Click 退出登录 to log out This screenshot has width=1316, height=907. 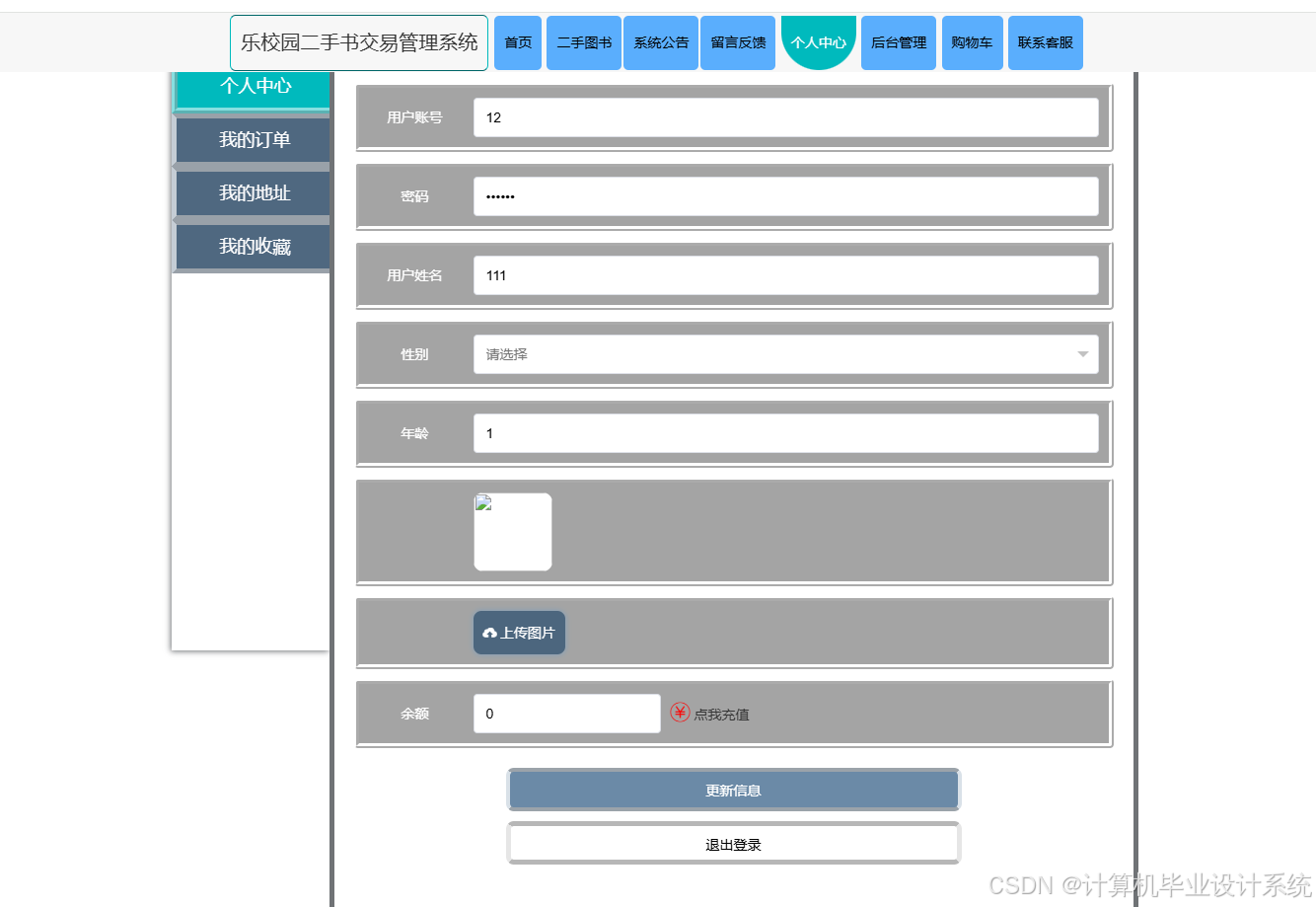click(x=733, y=842)
